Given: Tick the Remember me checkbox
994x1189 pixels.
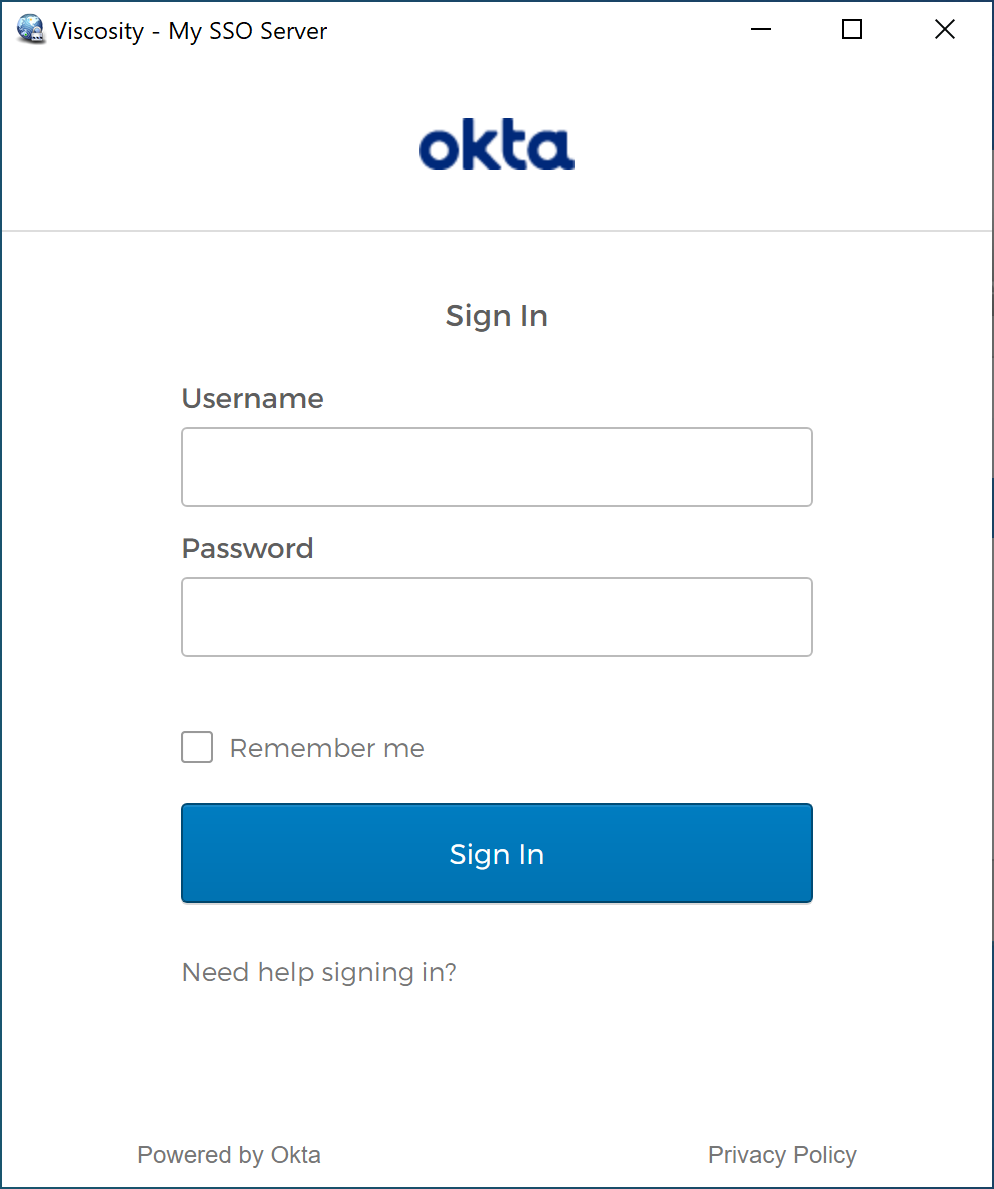Looking at the screenshot, I should pos(197,747).
